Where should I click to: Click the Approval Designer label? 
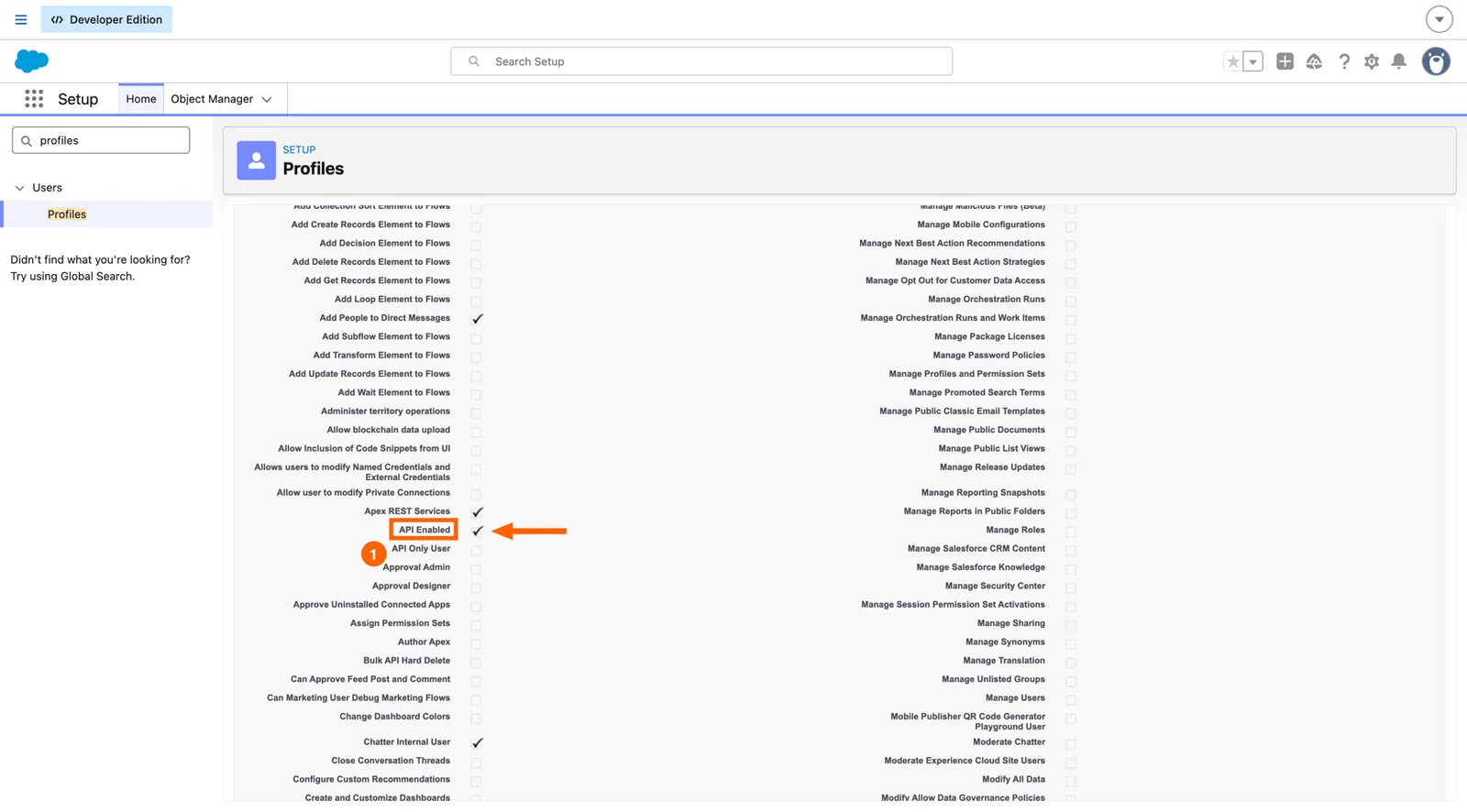(411, 587)
